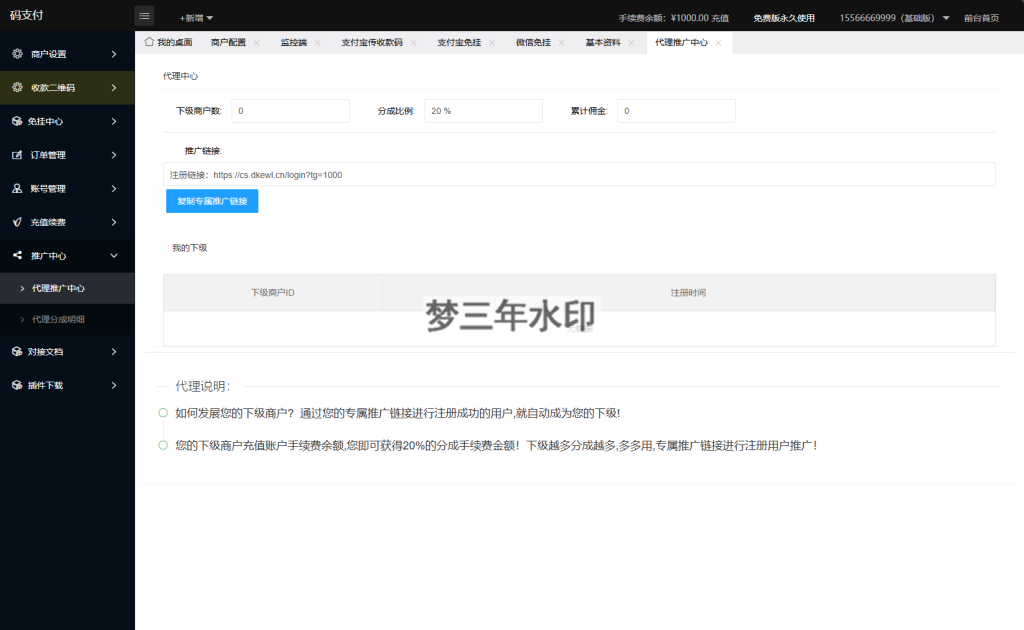Close the 商户配置 tab
The height and width of the screenshot is (630, 1024).
(257, 42)
